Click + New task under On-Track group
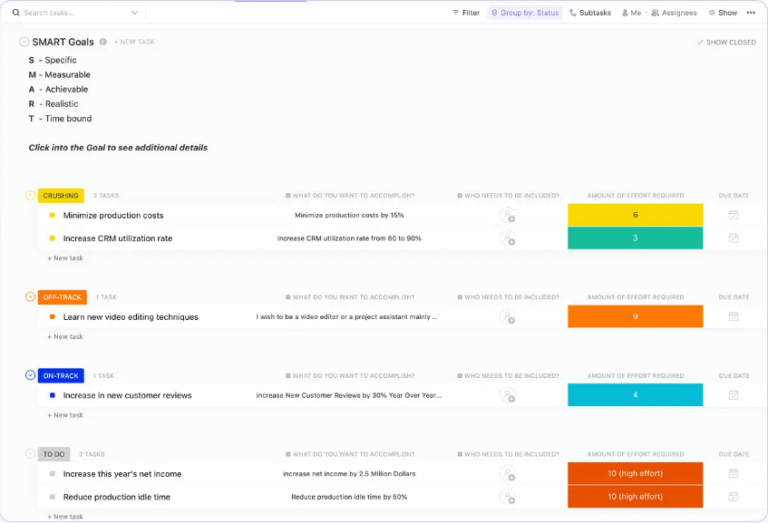The width and height of the screenshot is (768, 523). [65, 415]
